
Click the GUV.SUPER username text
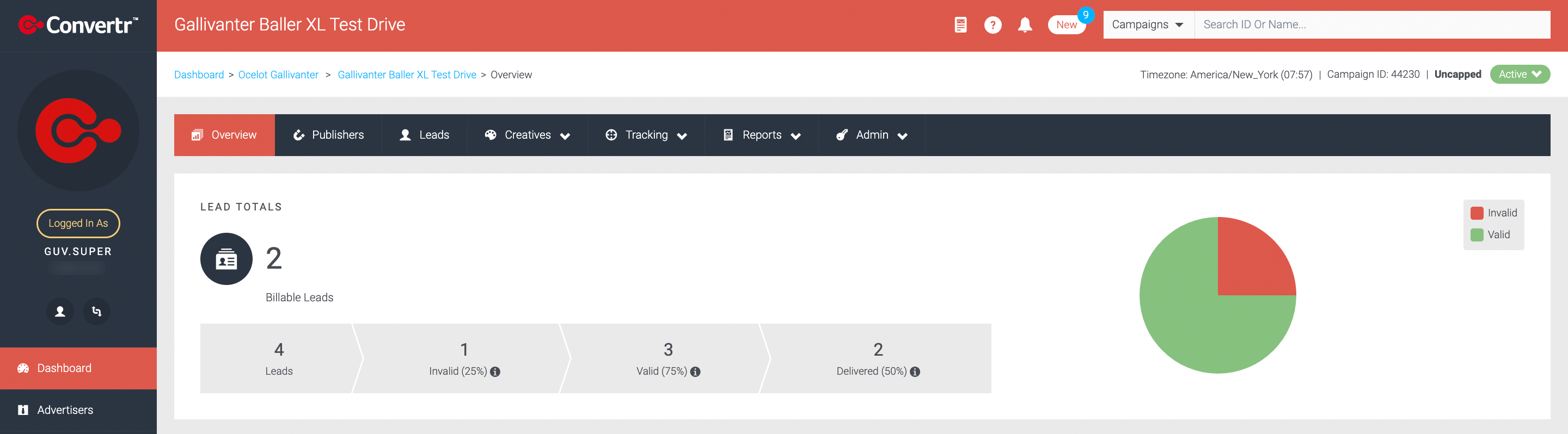(78, 252)
